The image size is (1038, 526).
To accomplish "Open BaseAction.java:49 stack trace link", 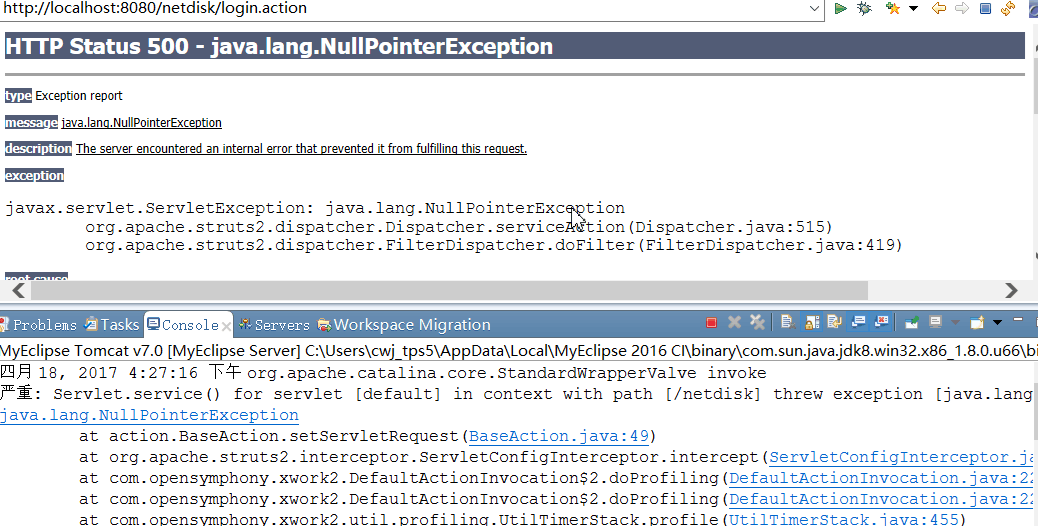I will coord(559,436).
